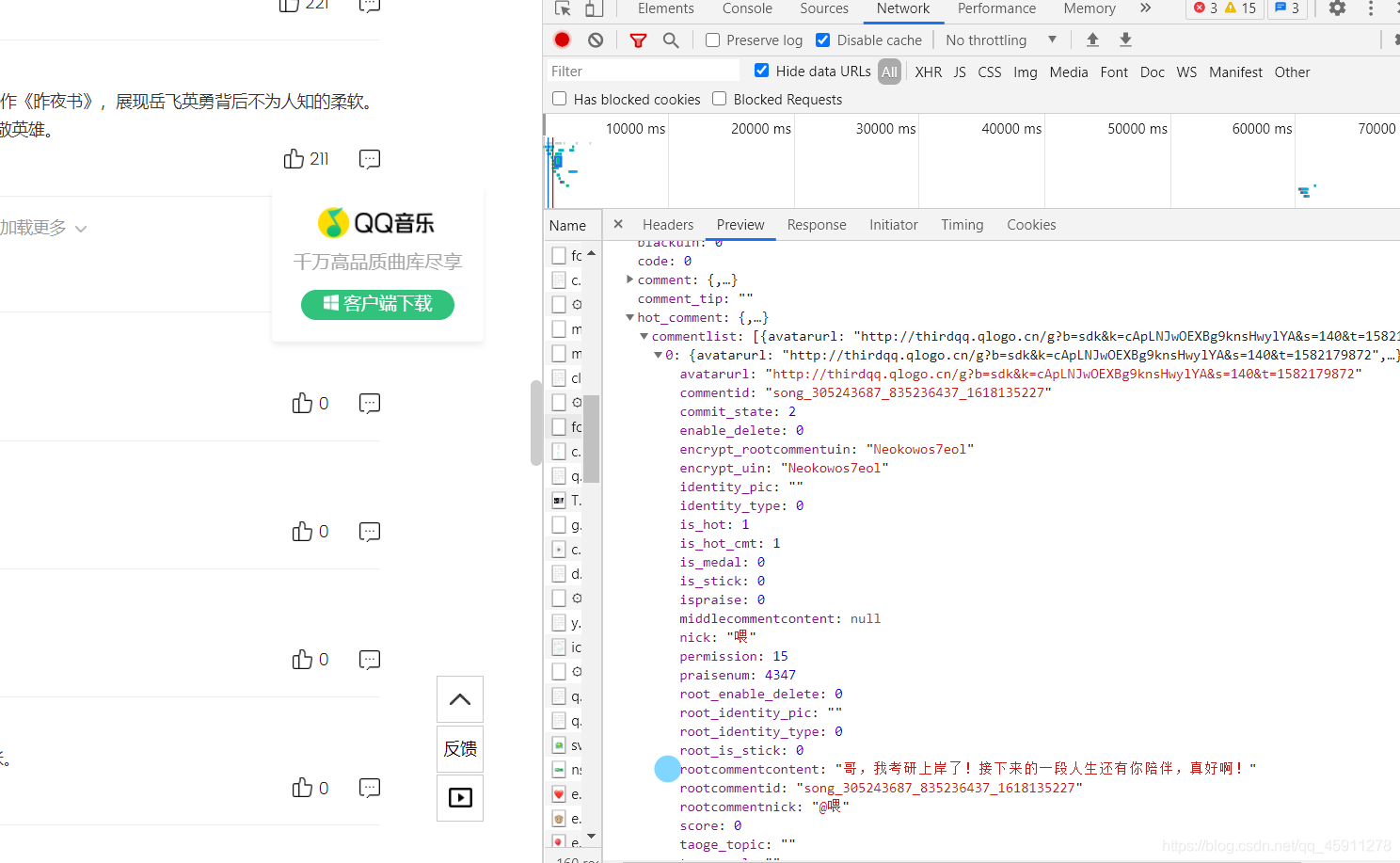Open DevTools three-dot menu

[1371, 8]
